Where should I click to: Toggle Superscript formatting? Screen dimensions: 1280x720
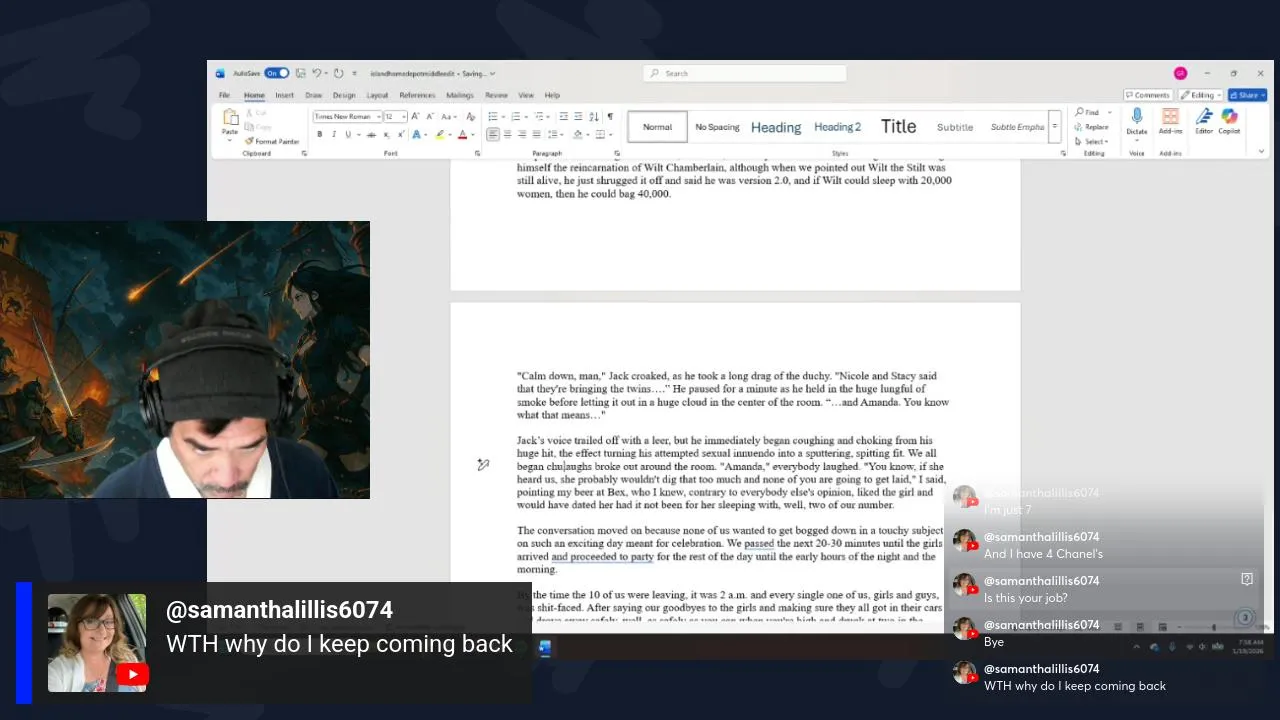coord(401,134)
